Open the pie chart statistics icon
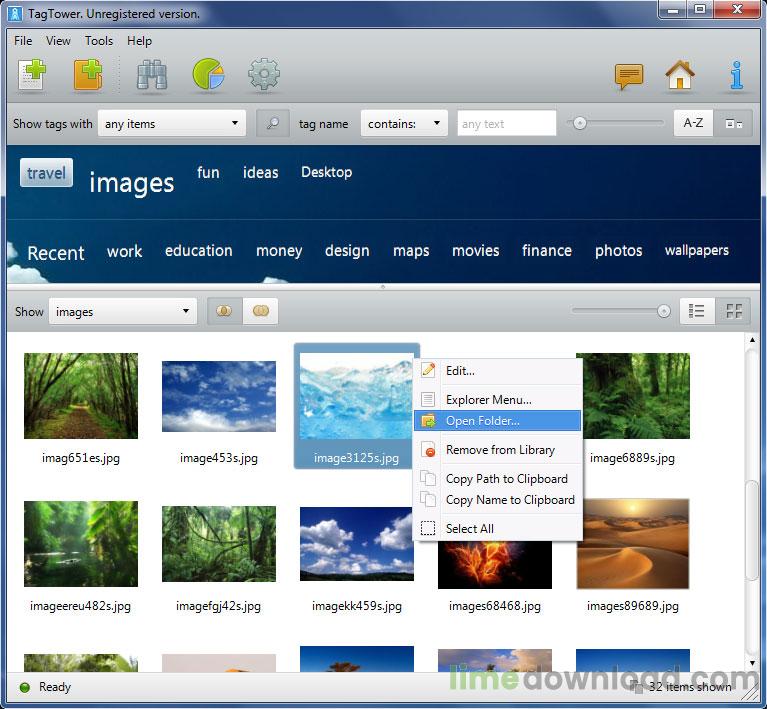Screen dimensions: 767x709 (x=208, y=76)
